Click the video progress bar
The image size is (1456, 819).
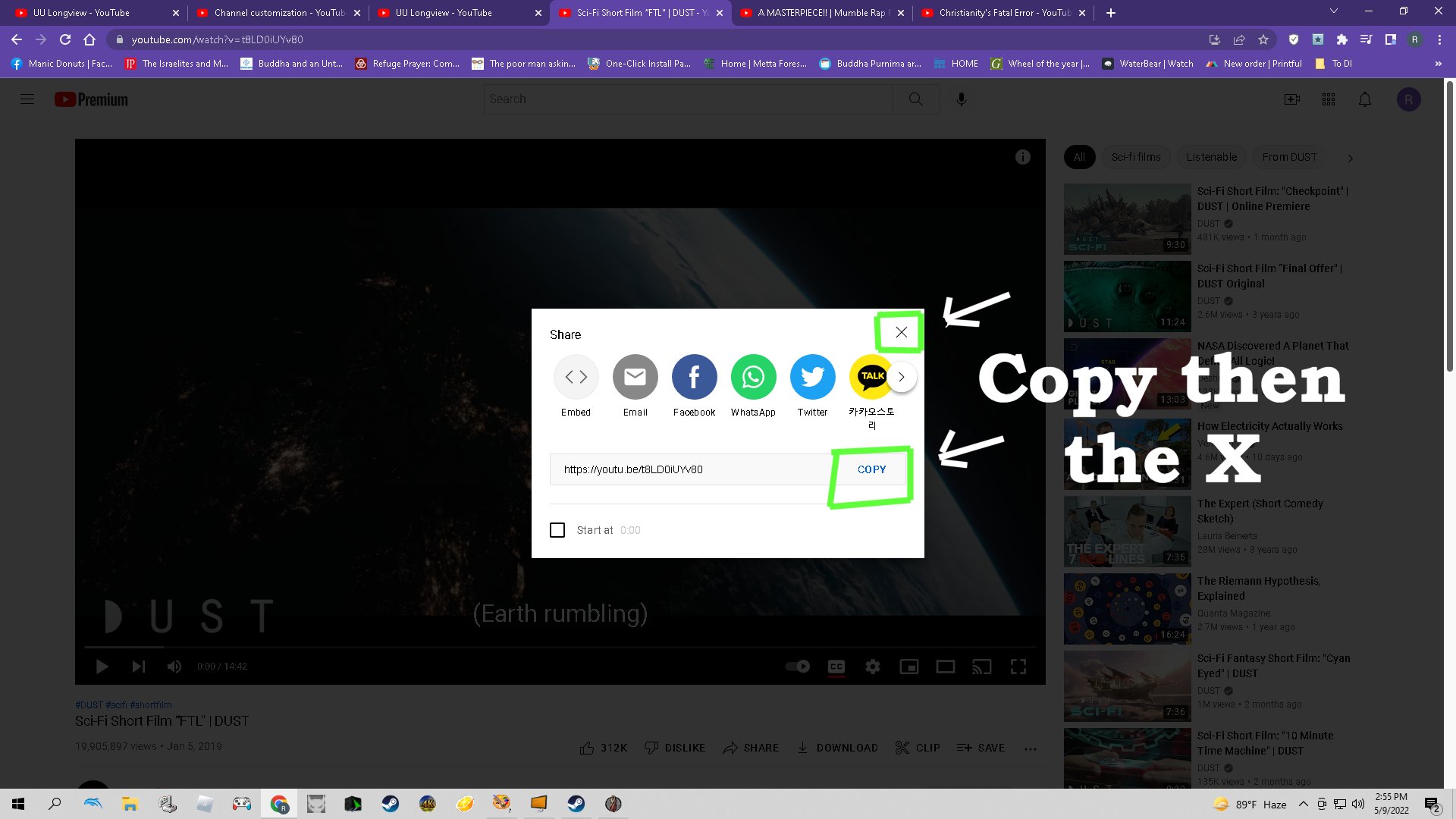click(560, 647)
